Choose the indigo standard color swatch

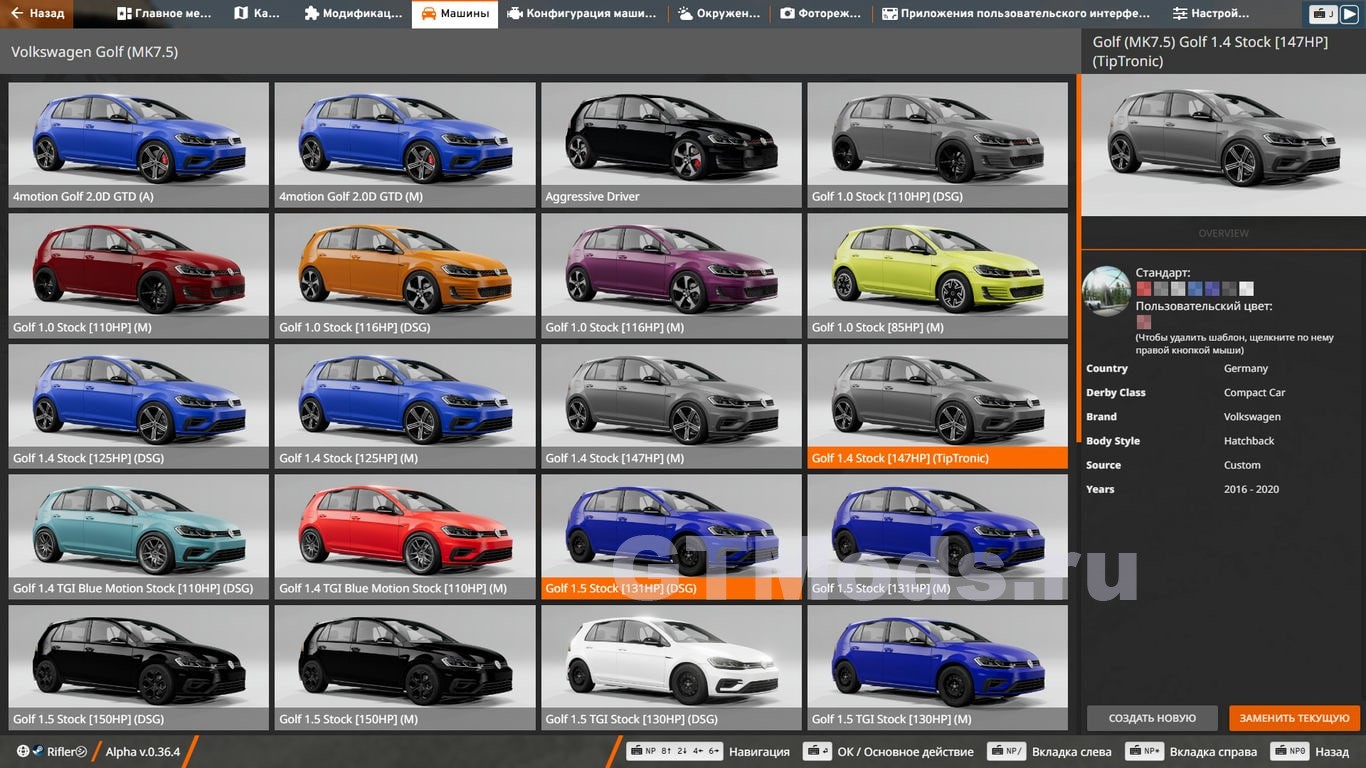coord(1212,288)
